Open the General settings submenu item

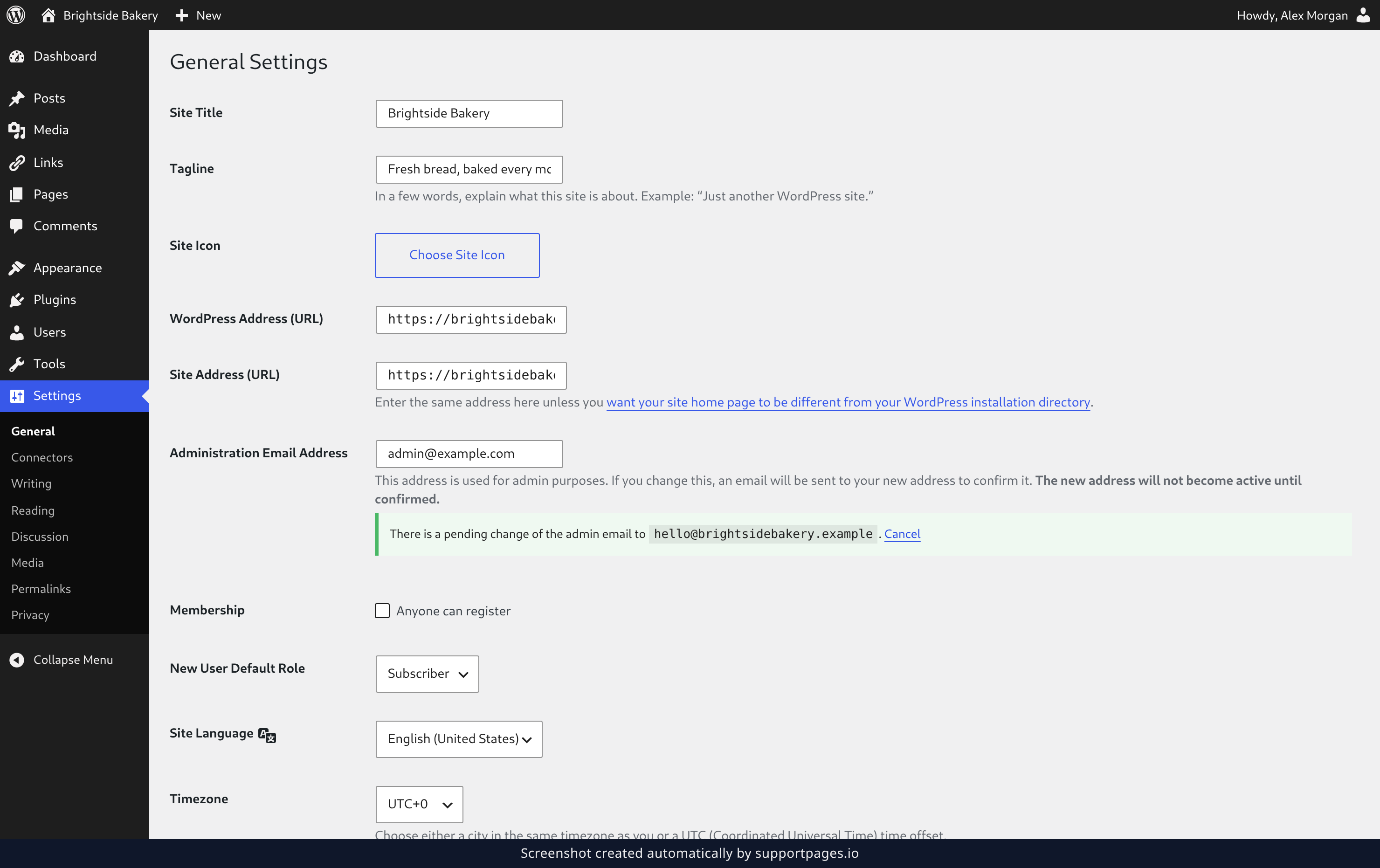[x=33, y=431]
